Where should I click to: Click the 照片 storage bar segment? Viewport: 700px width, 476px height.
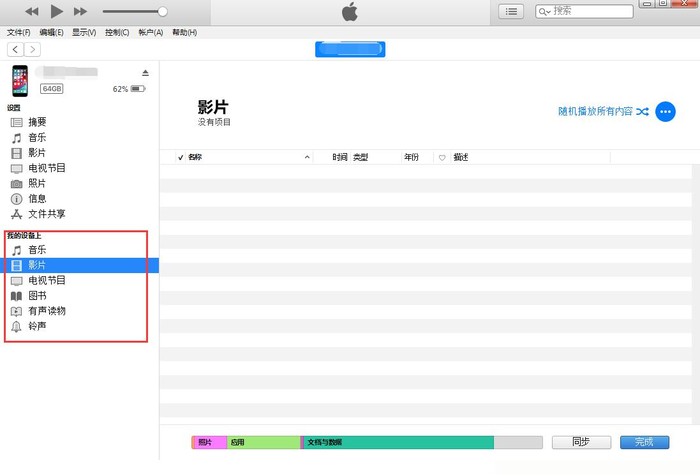(209, 442)
